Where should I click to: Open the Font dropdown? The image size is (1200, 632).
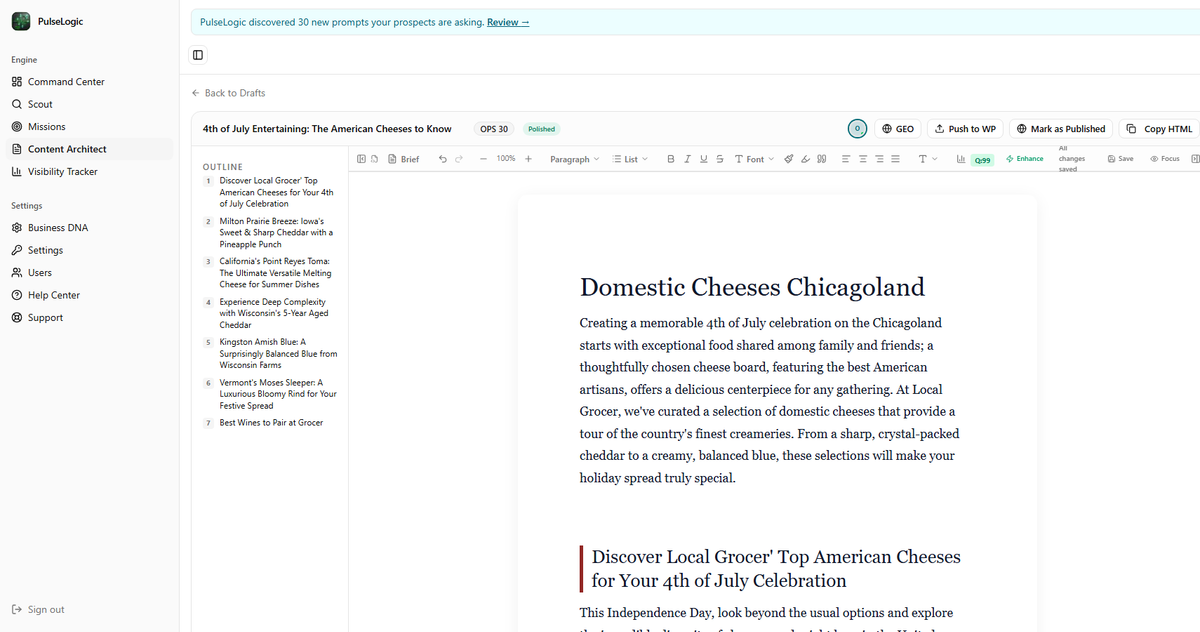pyautogui.click(x=754, y=159)
